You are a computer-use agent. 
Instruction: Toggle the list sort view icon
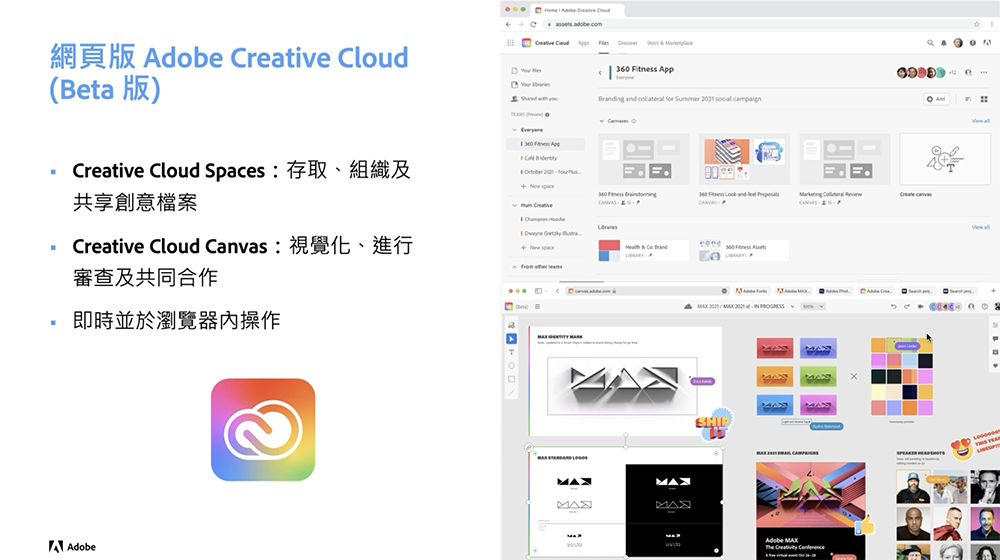[x=968, y=99]
